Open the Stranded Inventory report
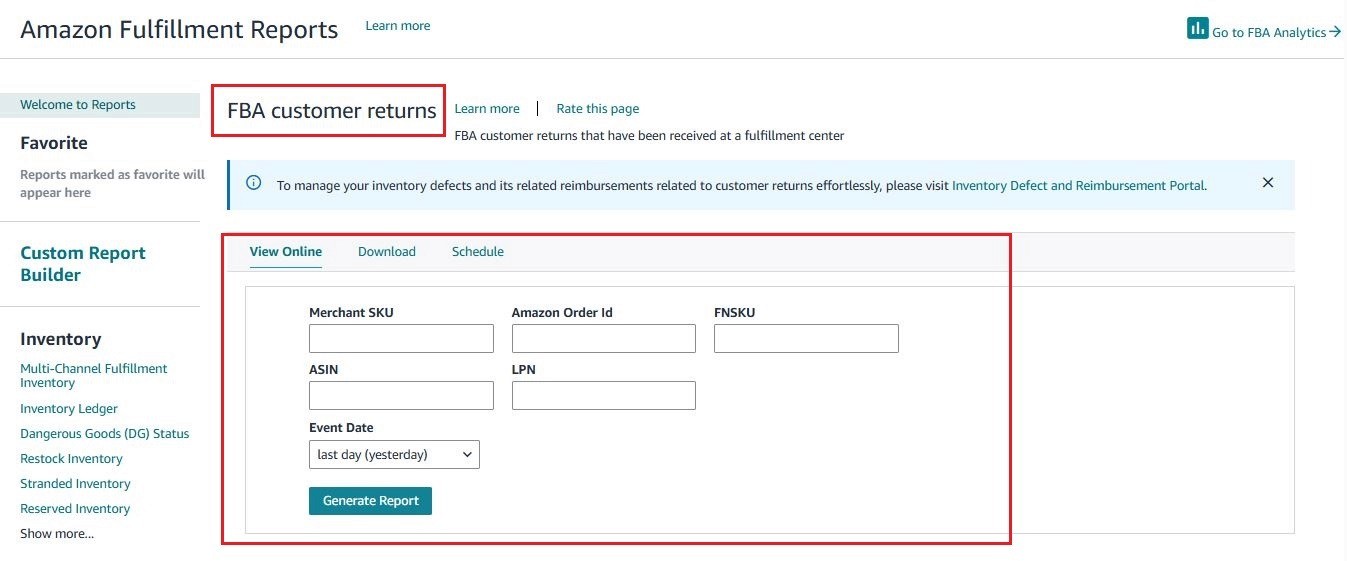The height and width of the screenshot is (561, 1347). 75,484
